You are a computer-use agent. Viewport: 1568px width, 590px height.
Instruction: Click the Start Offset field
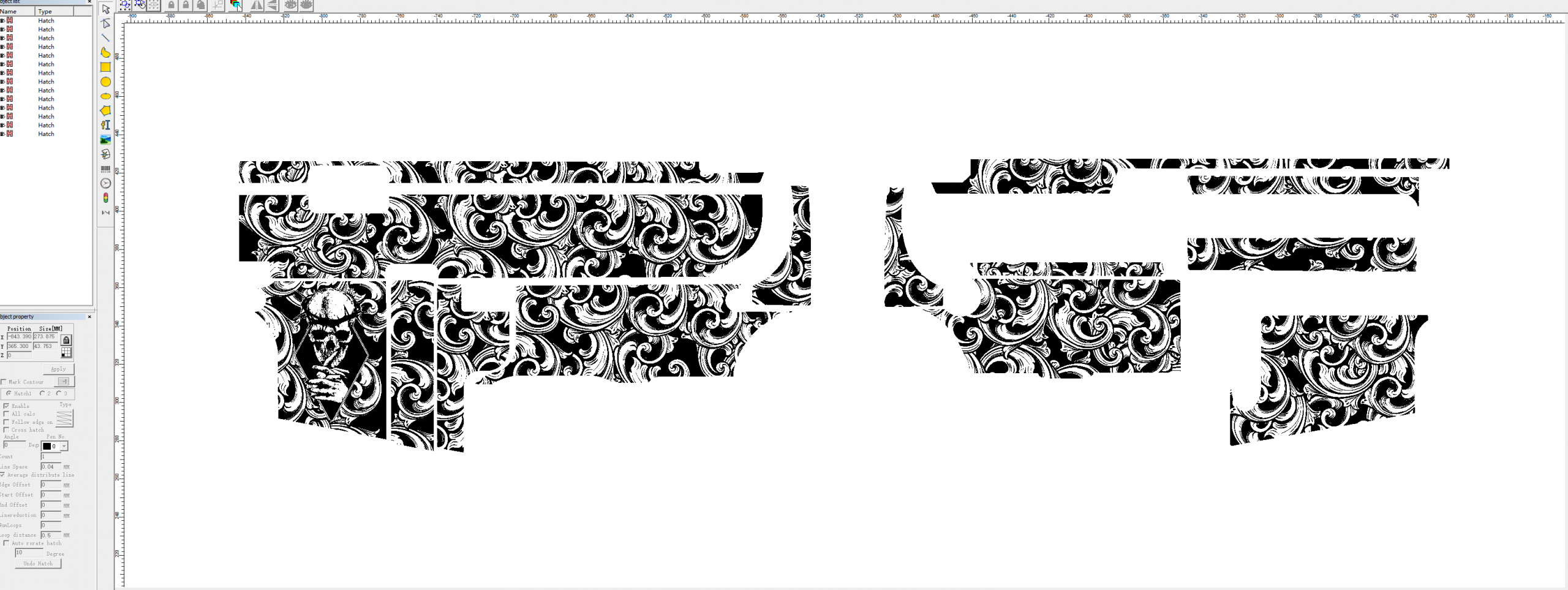50,494
